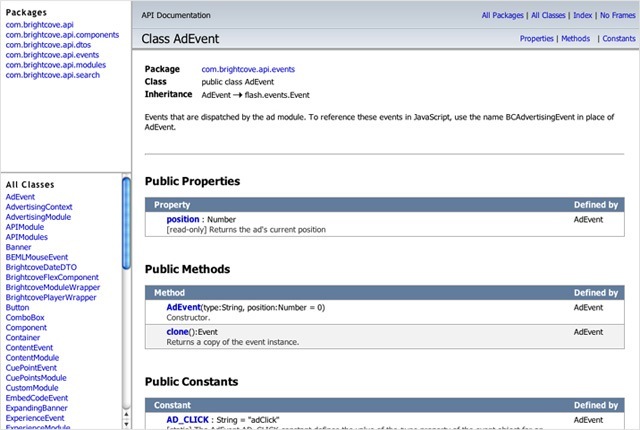640x430 pixels.
Task: Click the Public Properties heading
Action: pos(192,181)
